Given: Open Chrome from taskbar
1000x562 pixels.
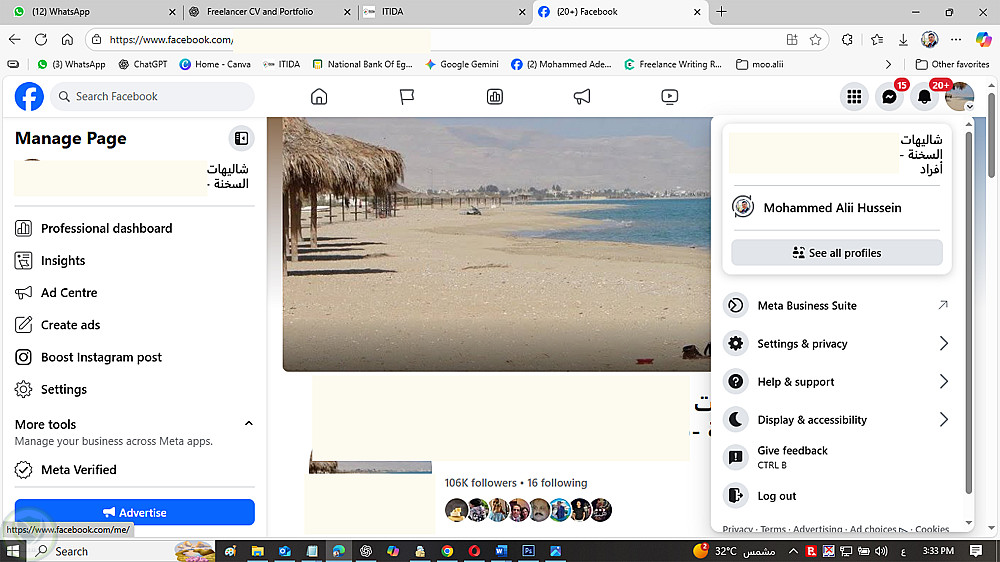Looking at the screenshot, I should pyautogui.click(x=447, y=551).
